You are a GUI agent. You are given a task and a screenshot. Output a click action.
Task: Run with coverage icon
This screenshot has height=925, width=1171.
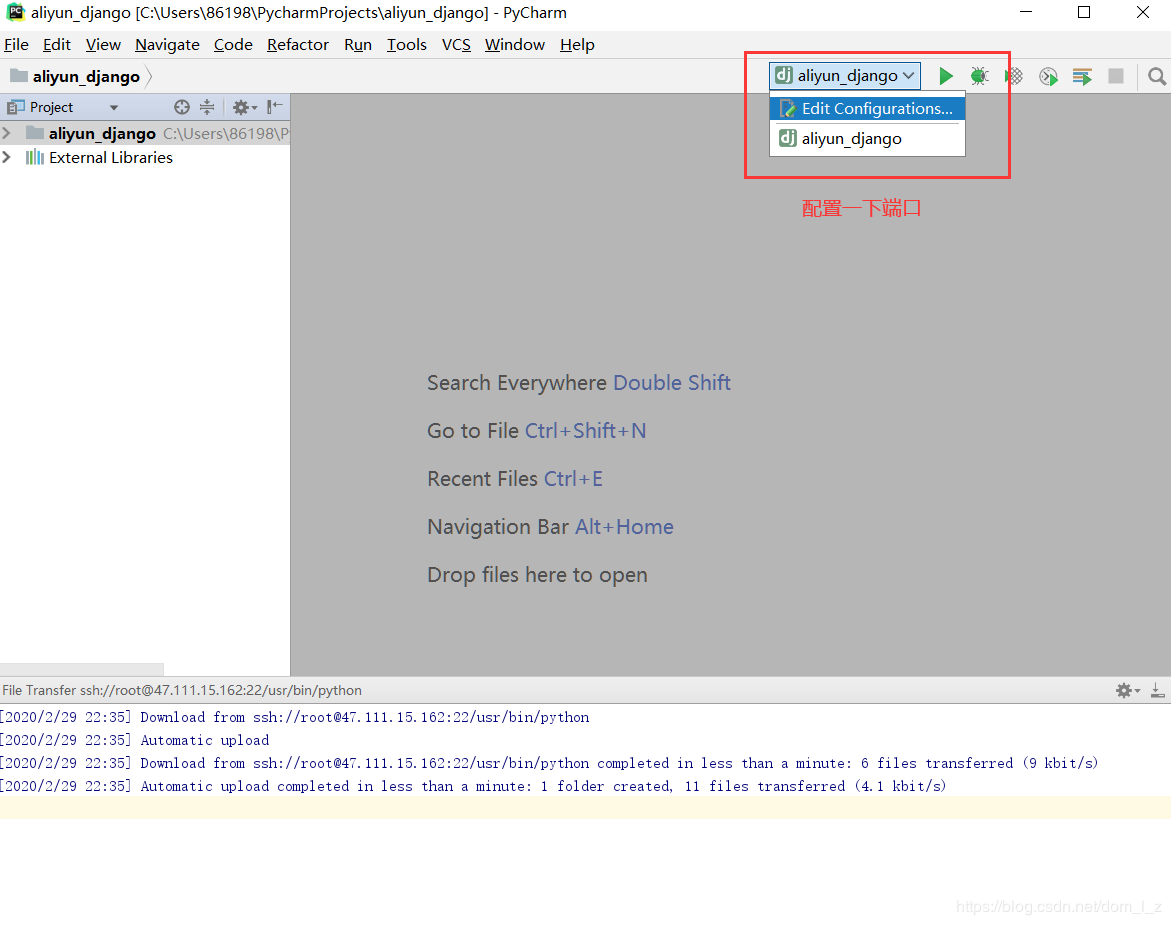click(x=1013, y=76)
